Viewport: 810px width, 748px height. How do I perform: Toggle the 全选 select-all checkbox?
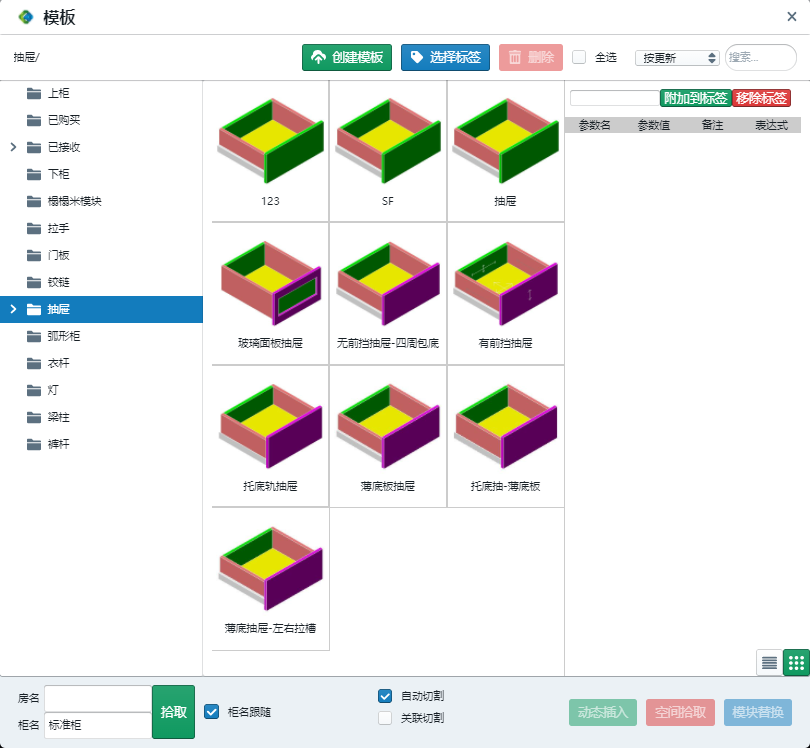coord(579,57)
